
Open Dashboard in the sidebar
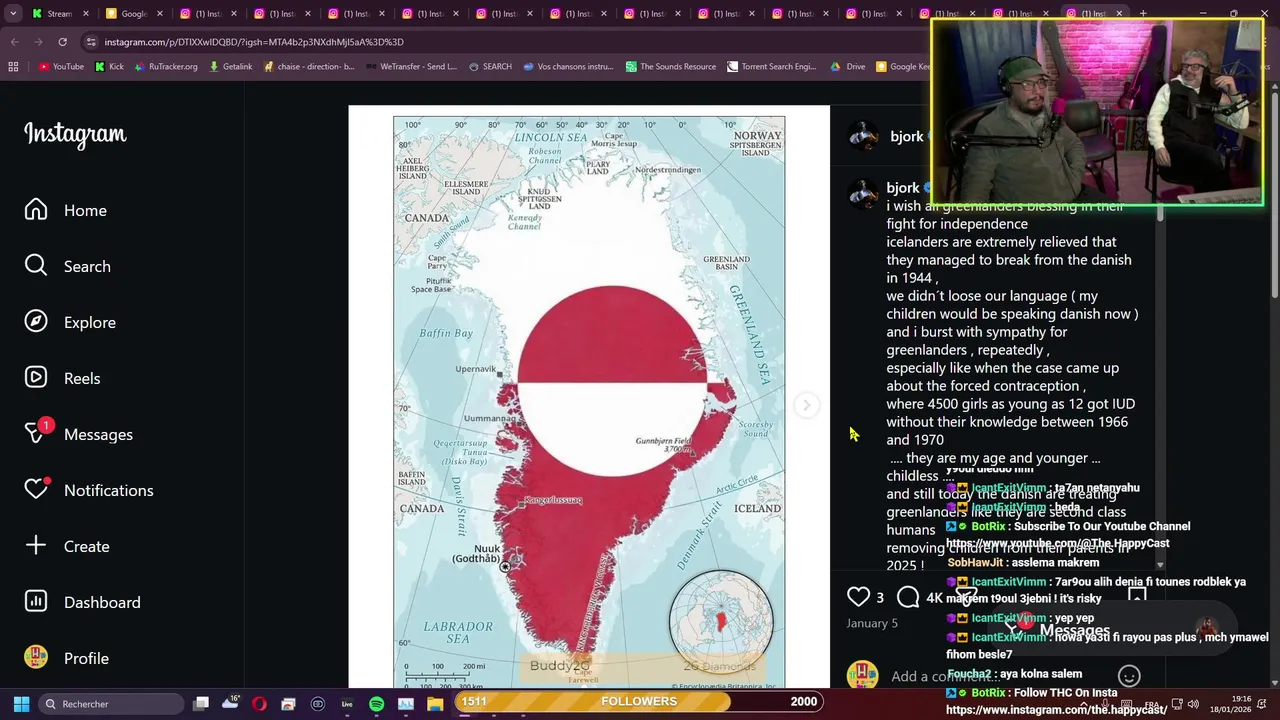82,602
